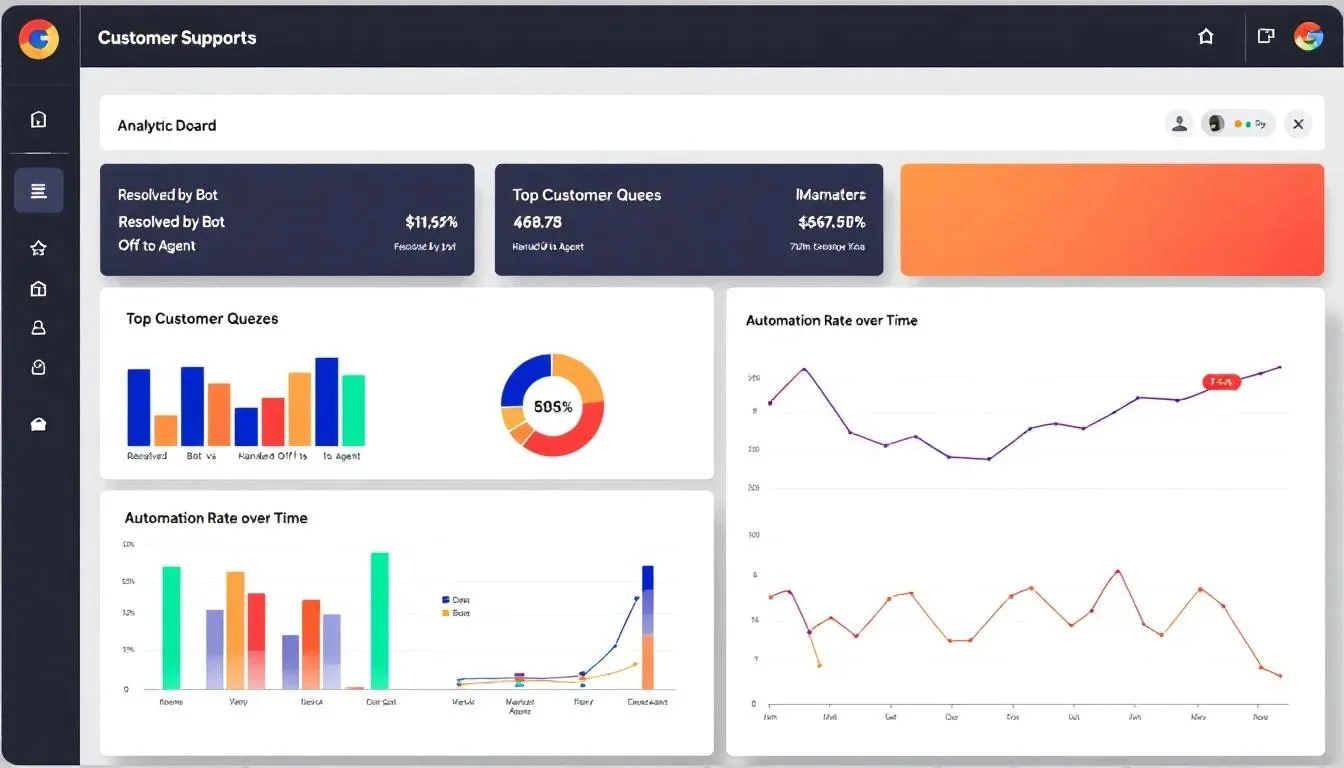The image size is (1344, 768).
Task: Click the colorful G logo at top left
Action: (x=39, y=39)
